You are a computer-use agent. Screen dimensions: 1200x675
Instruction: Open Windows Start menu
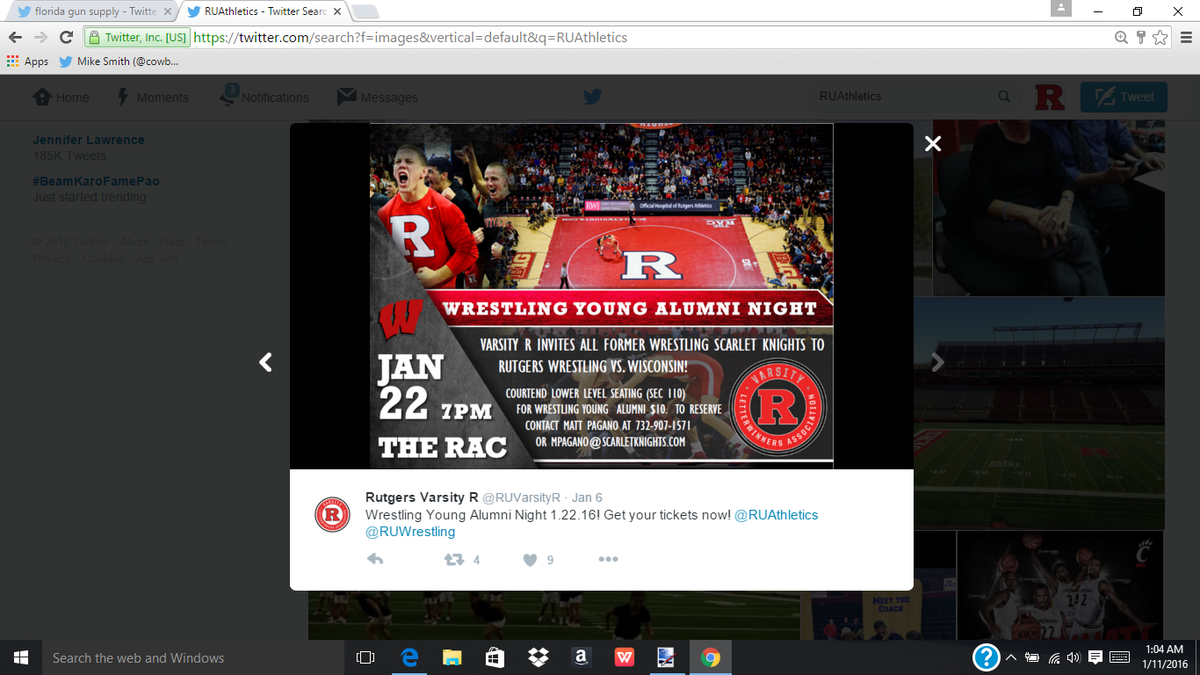(x=20, y=657)
